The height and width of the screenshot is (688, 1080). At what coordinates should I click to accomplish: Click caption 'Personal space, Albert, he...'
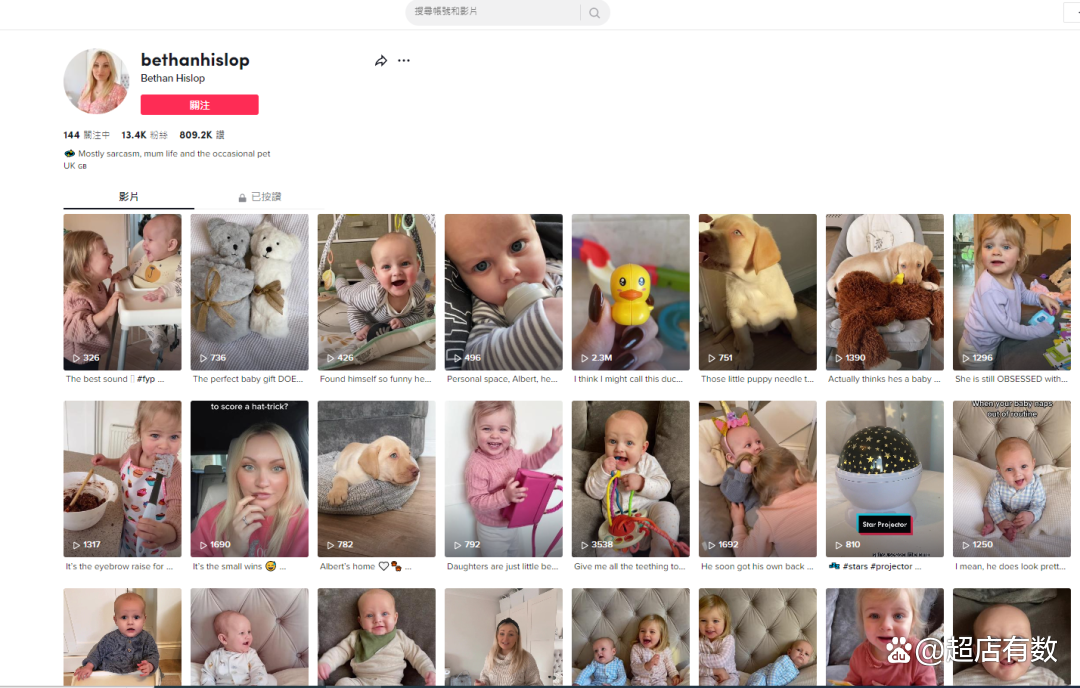502,379
